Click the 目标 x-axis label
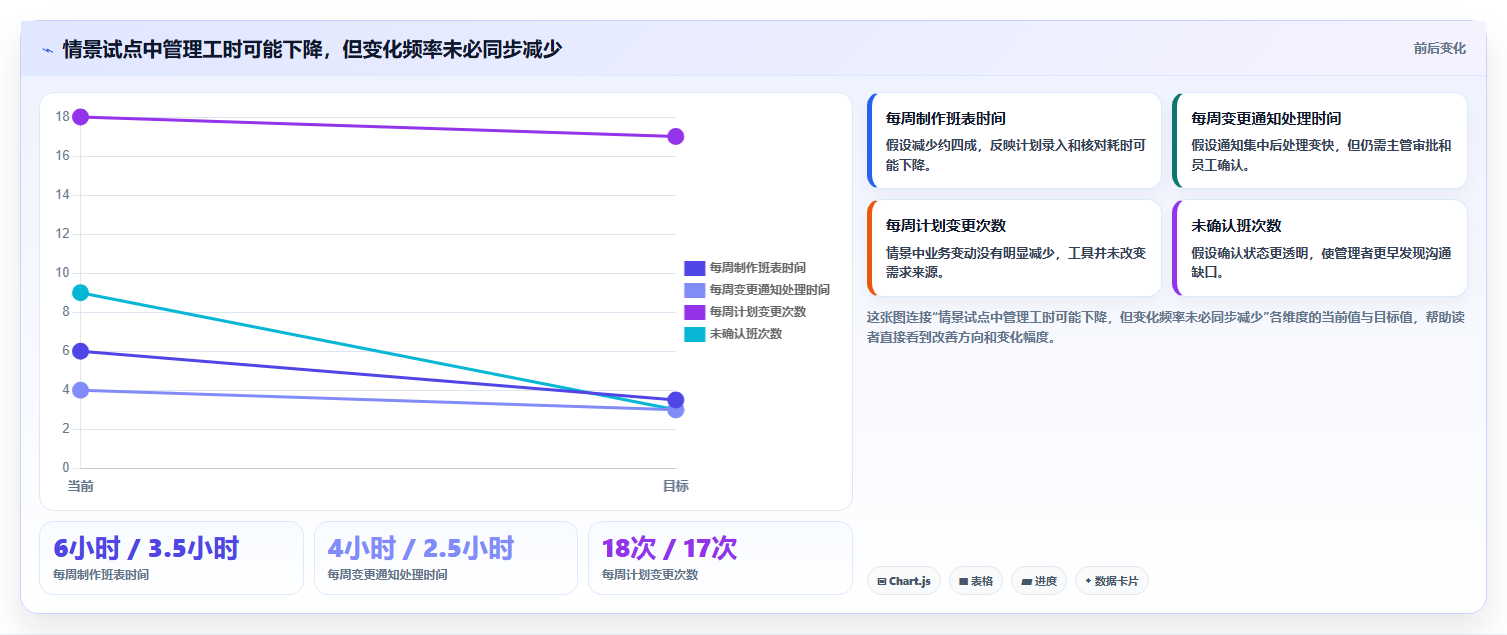1507x635 pixels. pyautogui.click(x=676, y=486)
